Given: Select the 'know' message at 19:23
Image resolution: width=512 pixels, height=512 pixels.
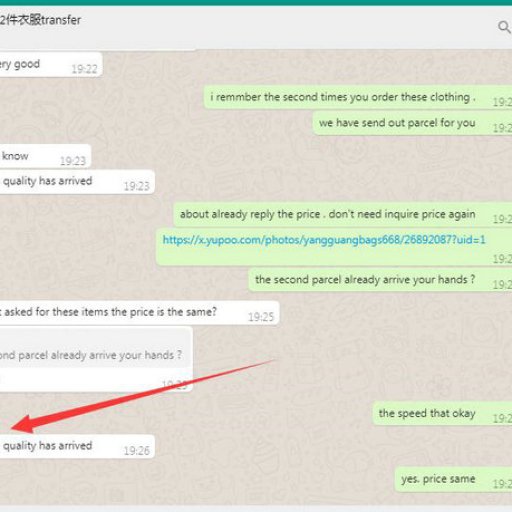Looking at the screenshot, I should (x=45, y=156).
